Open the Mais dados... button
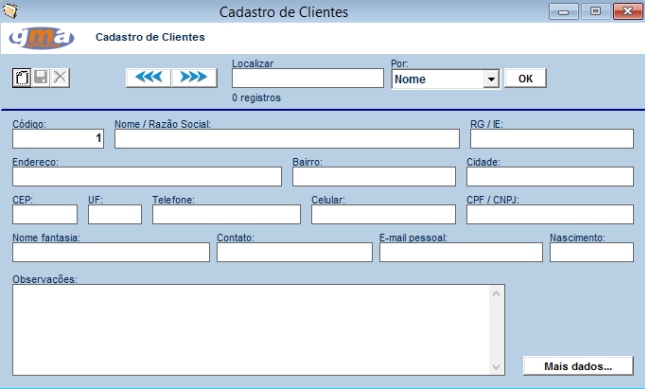The width and height of the screenshot is (645, 389). [578, 366]
